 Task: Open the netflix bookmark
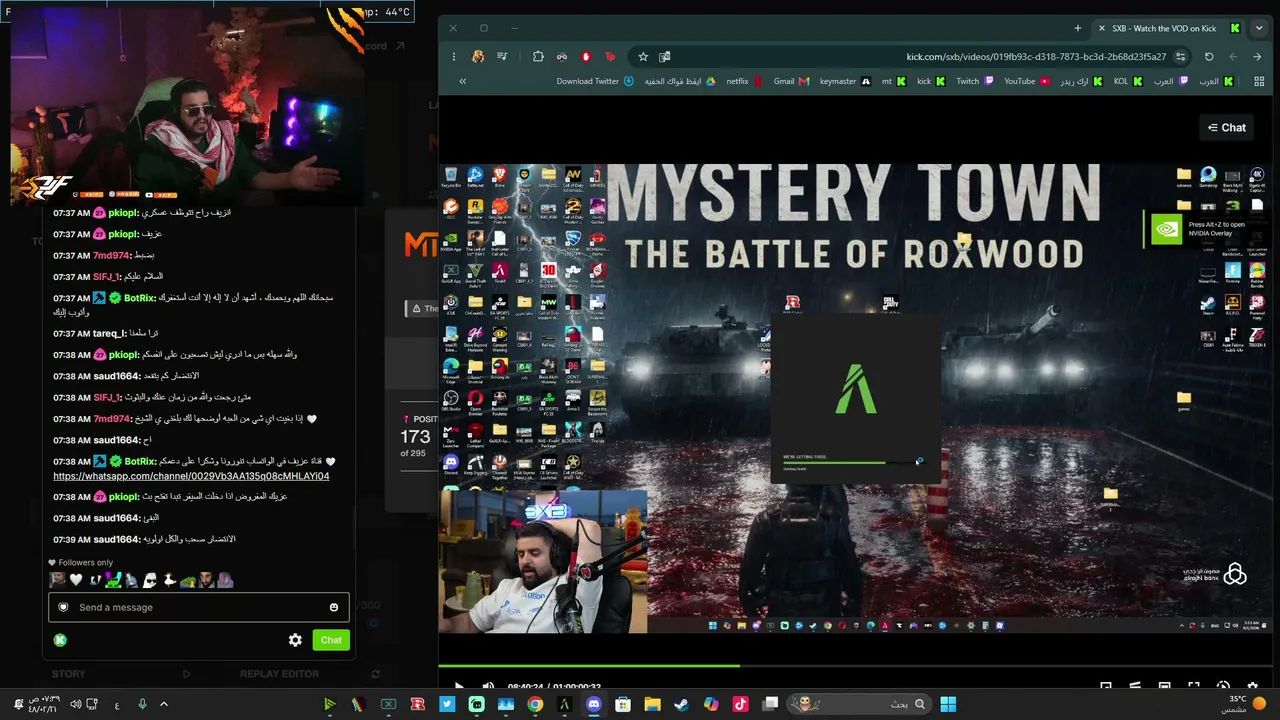744,81
